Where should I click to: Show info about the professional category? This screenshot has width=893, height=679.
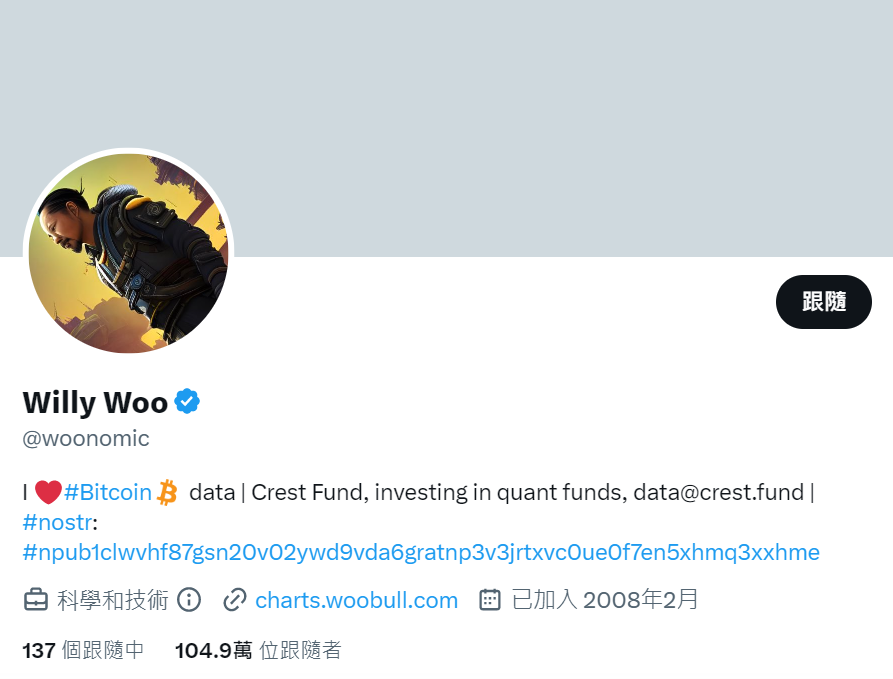click(189, 600)
